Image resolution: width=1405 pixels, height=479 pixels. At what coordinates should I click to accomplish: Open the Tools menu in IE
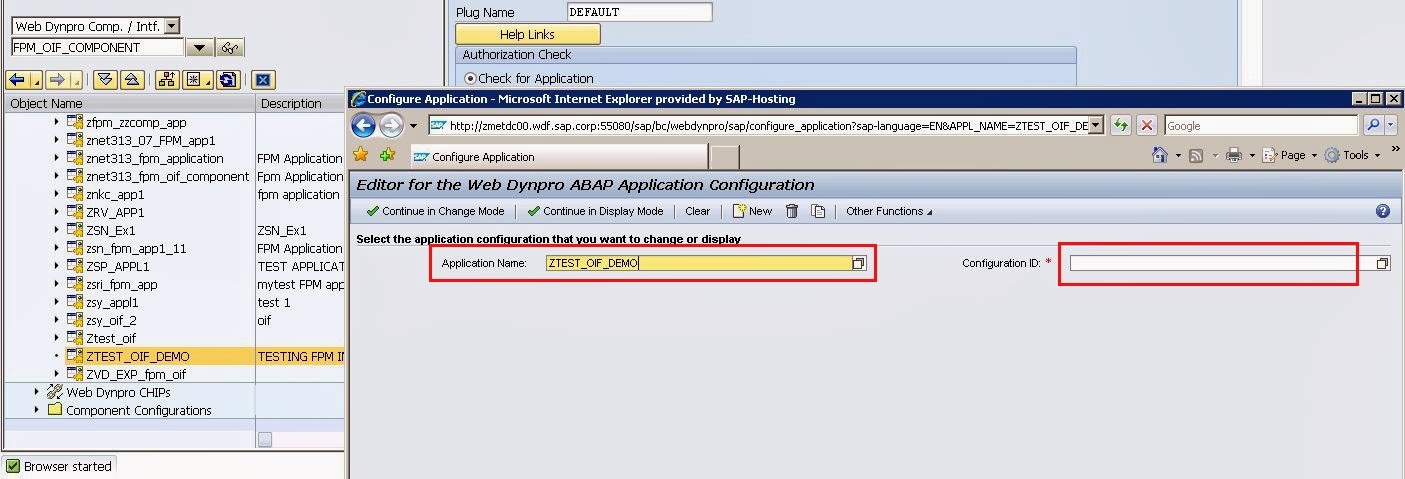[1352, 155]
